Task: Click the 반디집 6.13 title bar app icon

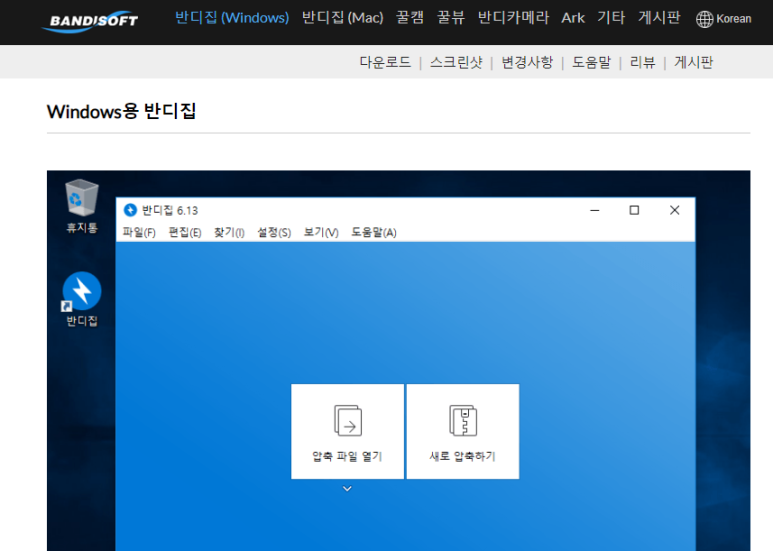Action: pyautogui.click(x=130, y=210)
